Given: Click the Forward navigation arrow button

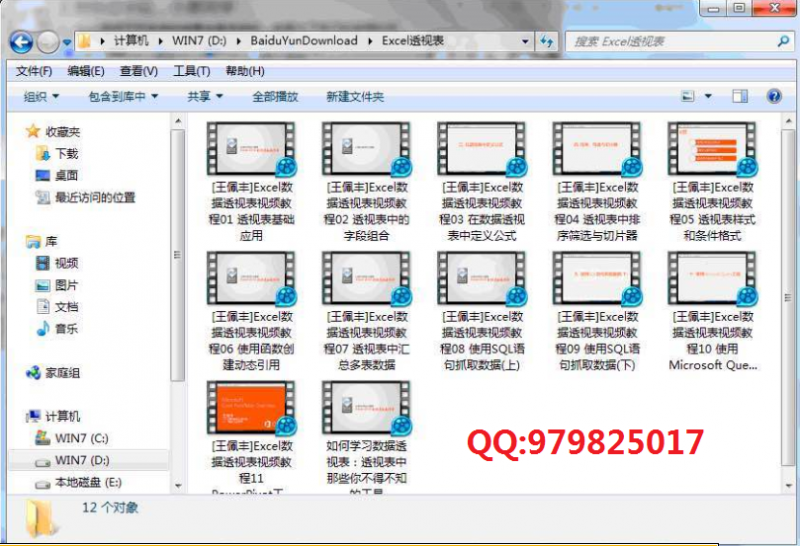Looking at the screenshot, I should (48, 42).
